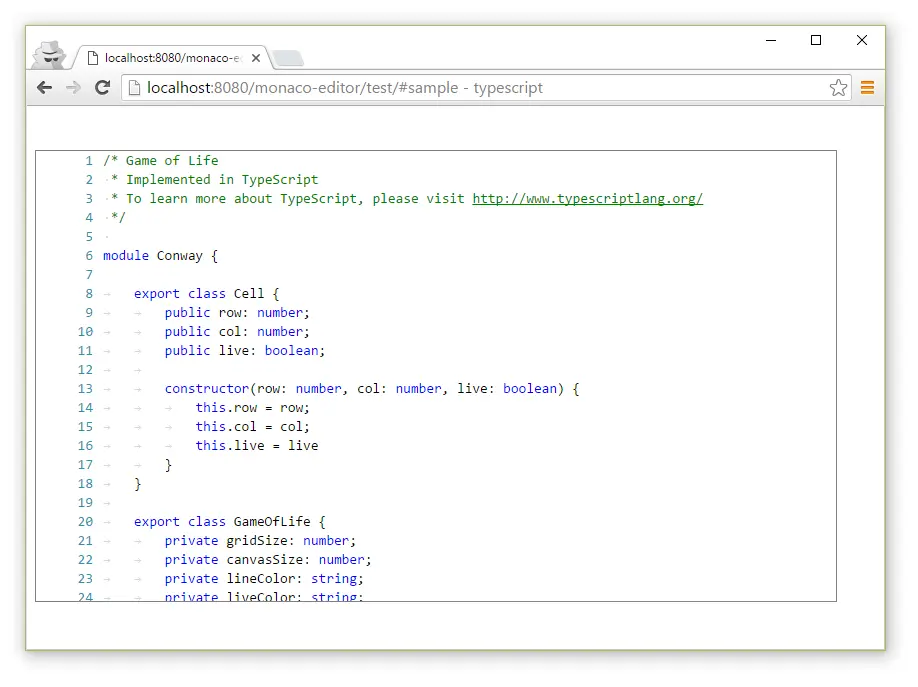Bookmark page with the star icon

(x=838, y=88)
